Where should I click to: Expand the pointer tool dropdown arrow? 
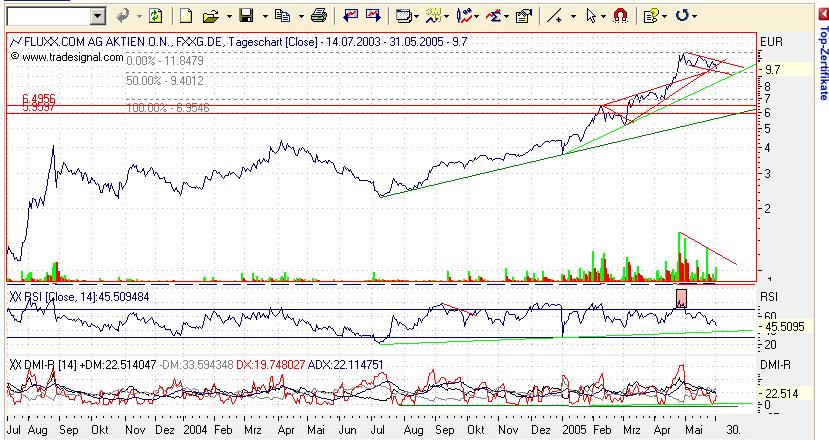(603, 17)
